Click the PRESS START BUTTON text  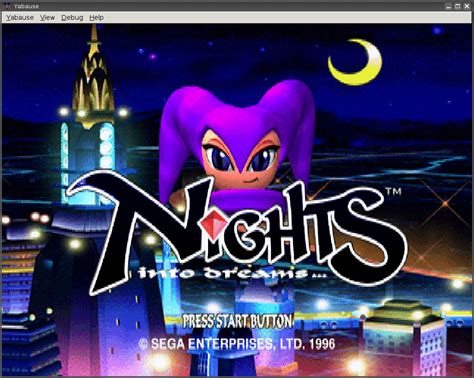237,321
